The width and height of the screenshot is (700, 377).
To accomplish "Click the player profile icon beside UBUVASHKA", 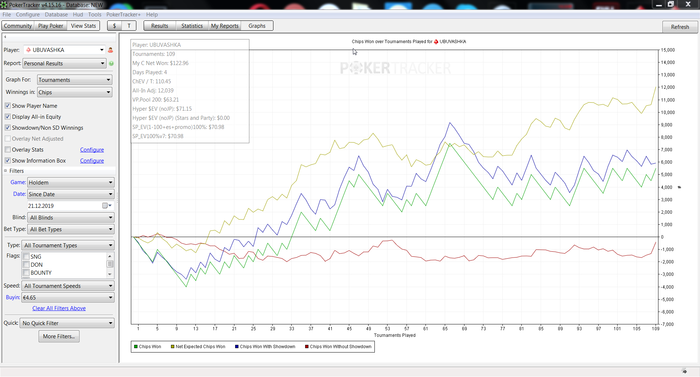I will coord(110,50).
